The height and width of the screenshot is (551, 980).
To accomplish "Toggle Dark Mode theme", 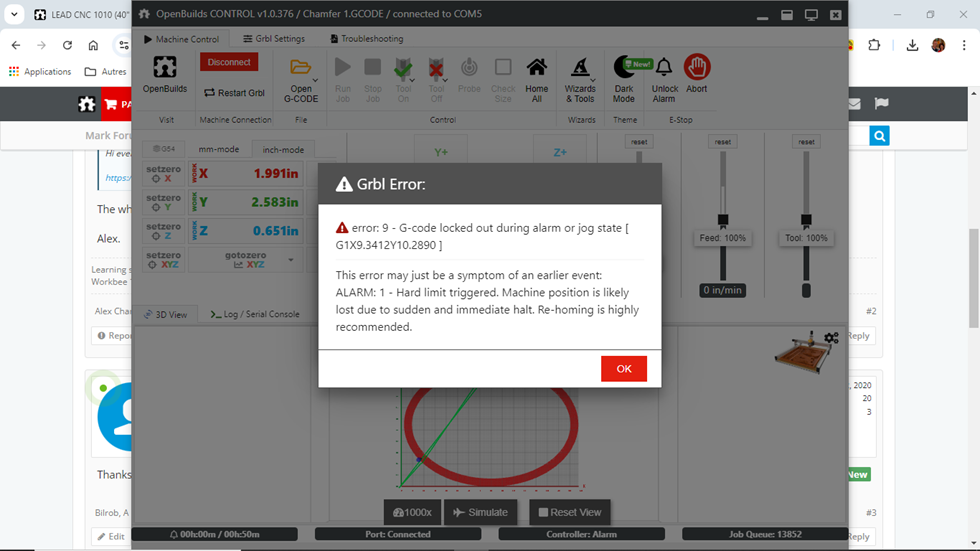I will point(624,70).
